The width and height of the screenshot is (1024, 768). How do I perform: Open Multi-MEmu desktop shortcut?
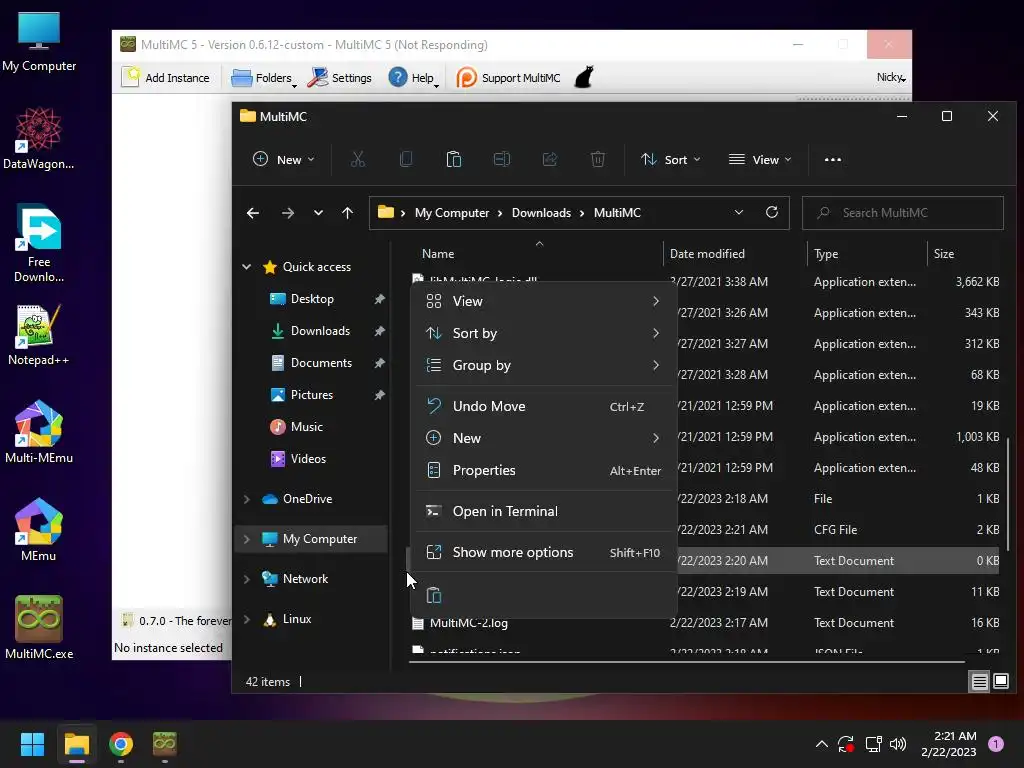tap(39, 432)
